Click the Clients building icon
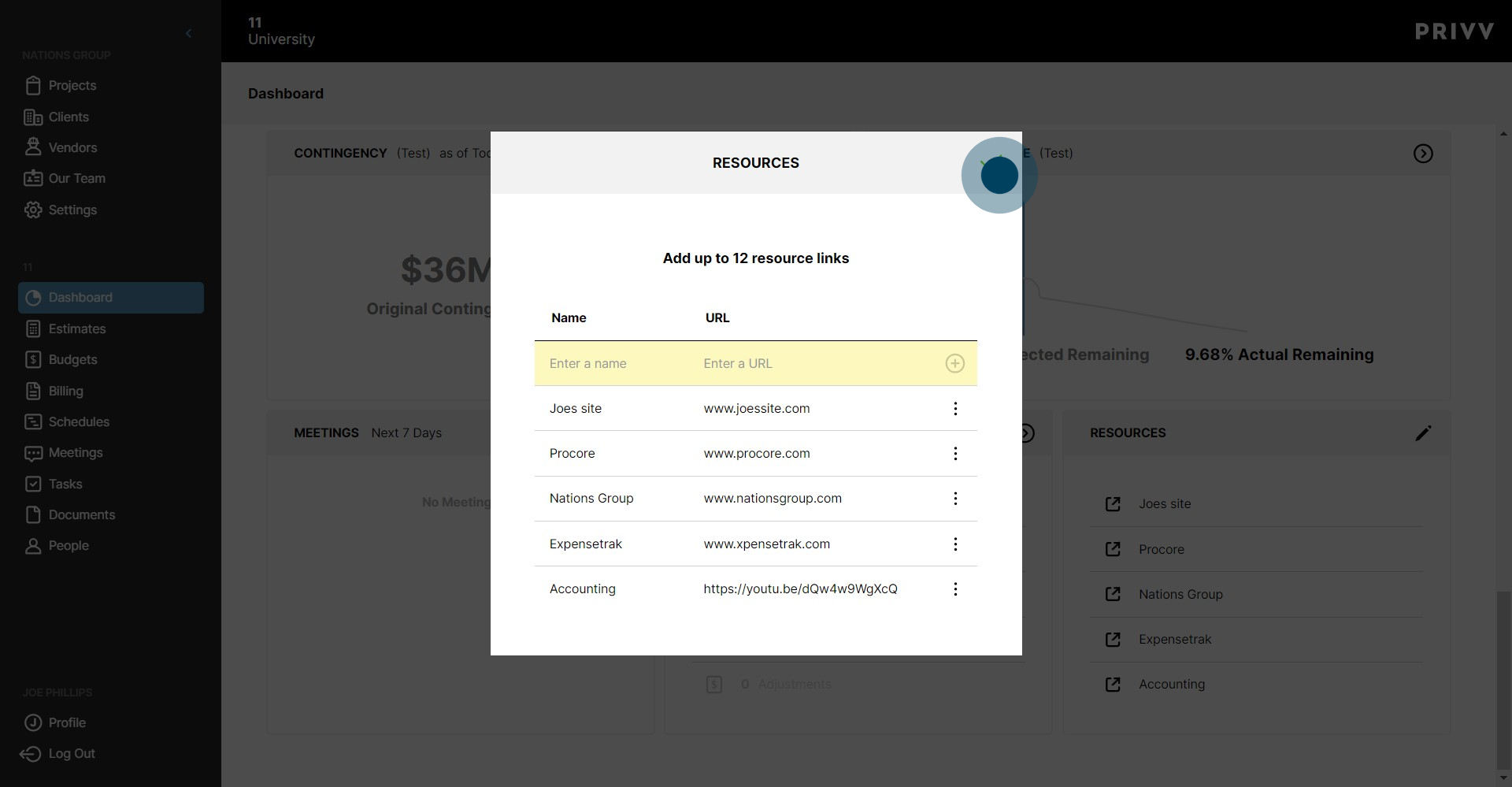The width and height of the screenshot is (1512, 787). (x=33, y=117)
